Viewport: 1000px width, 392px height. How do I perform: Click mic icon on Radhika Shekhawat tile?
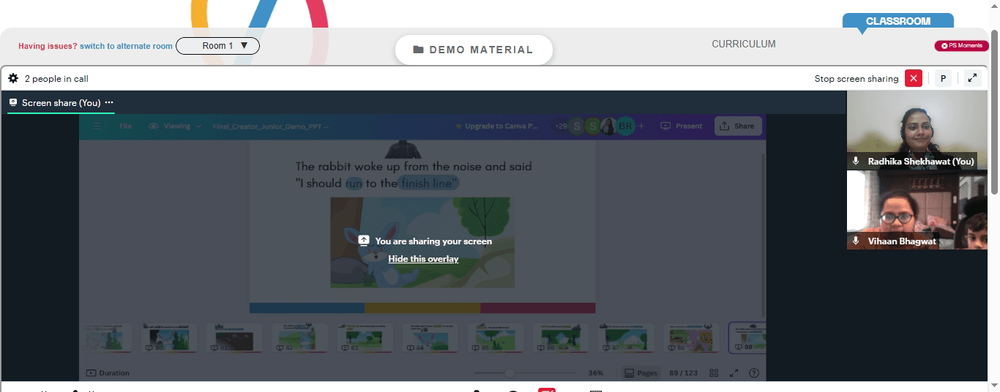coord(856,161)
